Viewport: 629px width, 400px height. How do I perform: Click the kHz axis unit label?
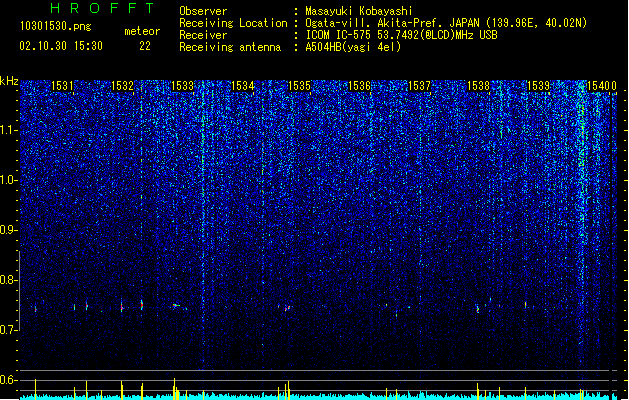click(9, 81)
